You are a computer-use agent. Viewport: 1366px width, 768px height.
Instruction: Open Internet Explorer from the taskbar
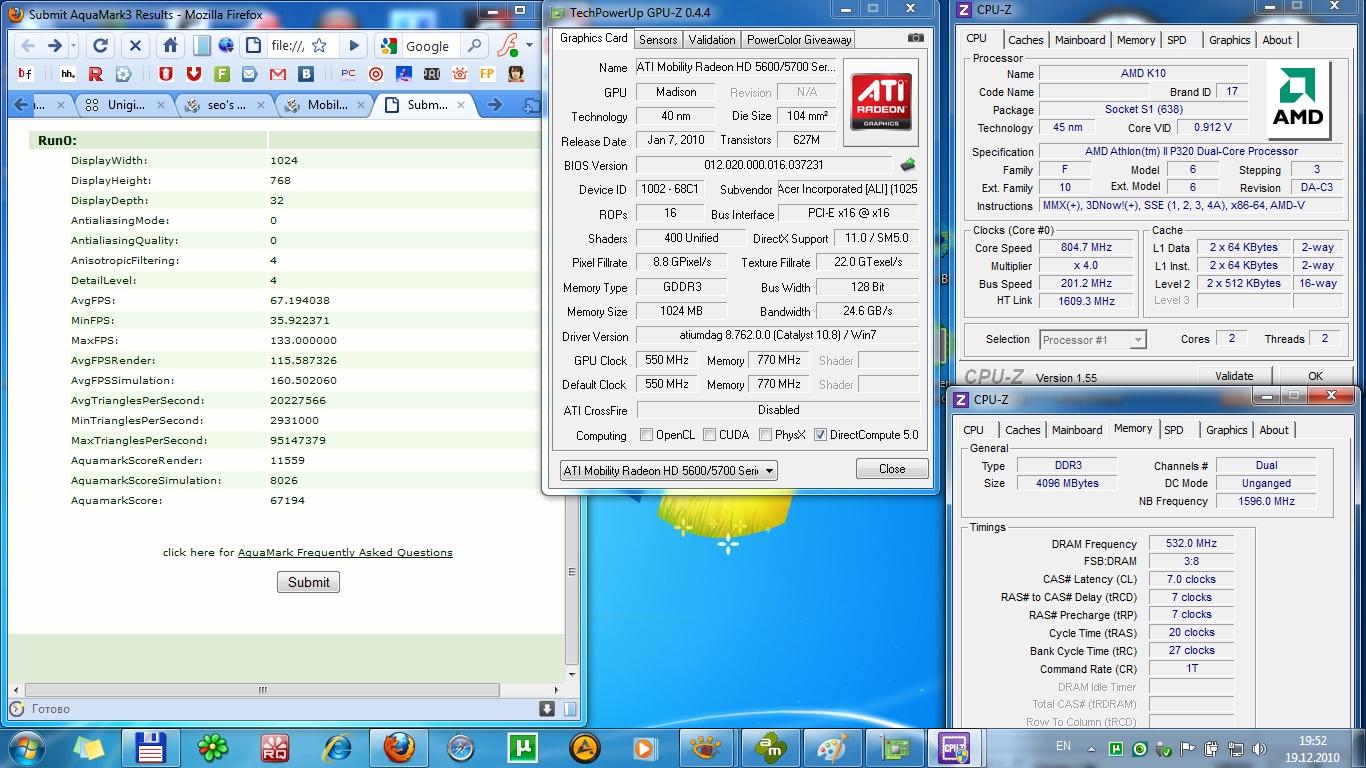coord(337,748)
